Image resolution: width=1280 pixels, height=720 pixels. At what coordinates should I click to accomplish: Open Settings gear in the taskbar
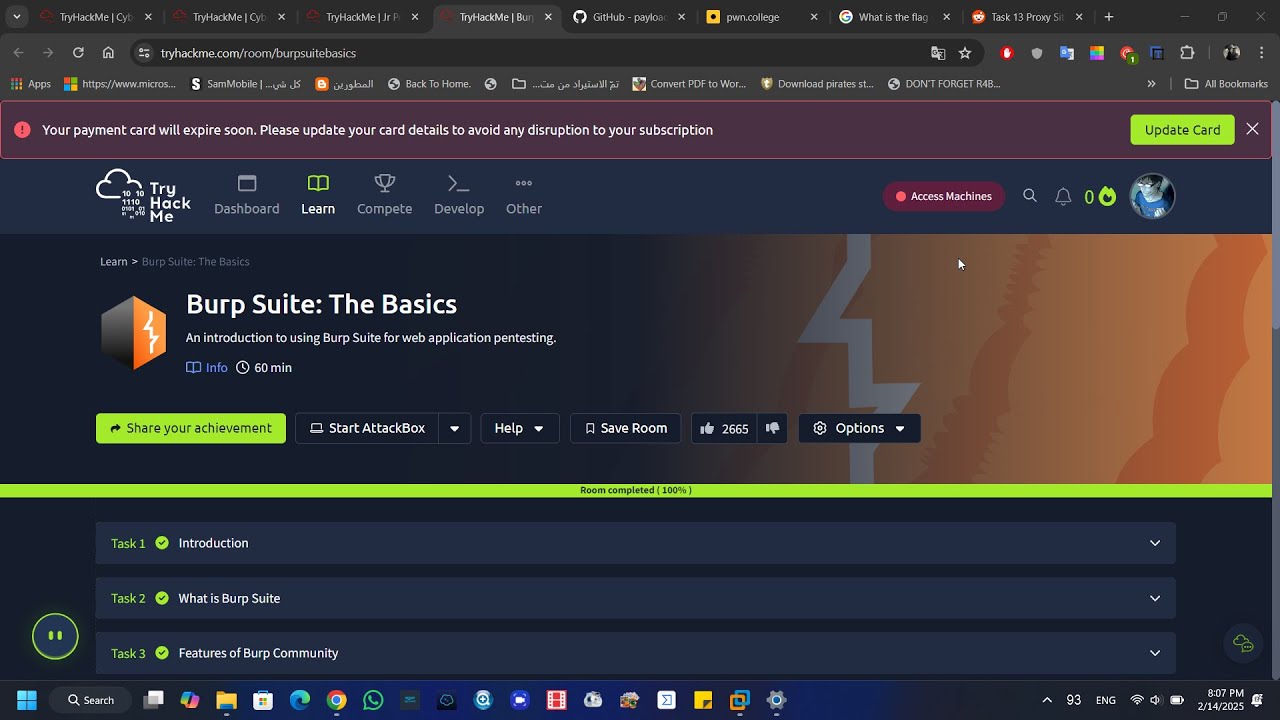pos(777,700)
